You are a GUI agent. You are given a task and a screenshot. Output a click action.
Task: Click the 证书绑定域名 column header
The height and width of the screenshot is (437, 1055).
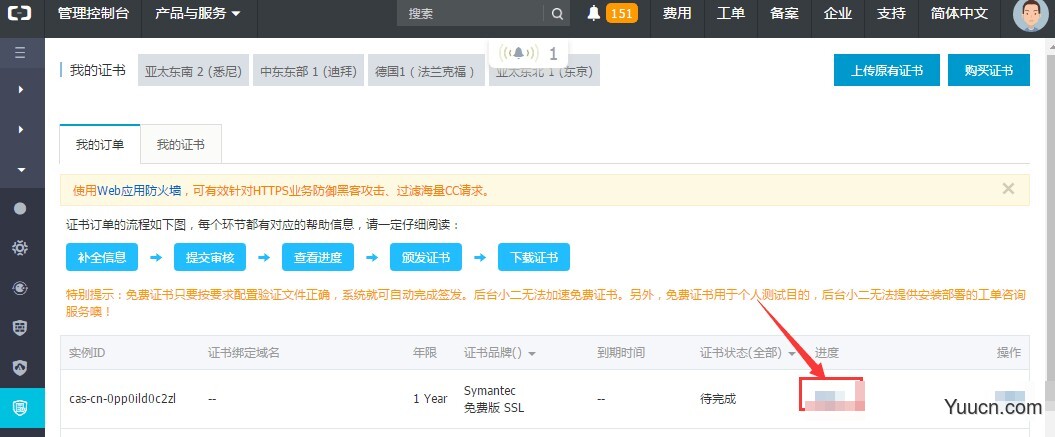tap(244, 353)
